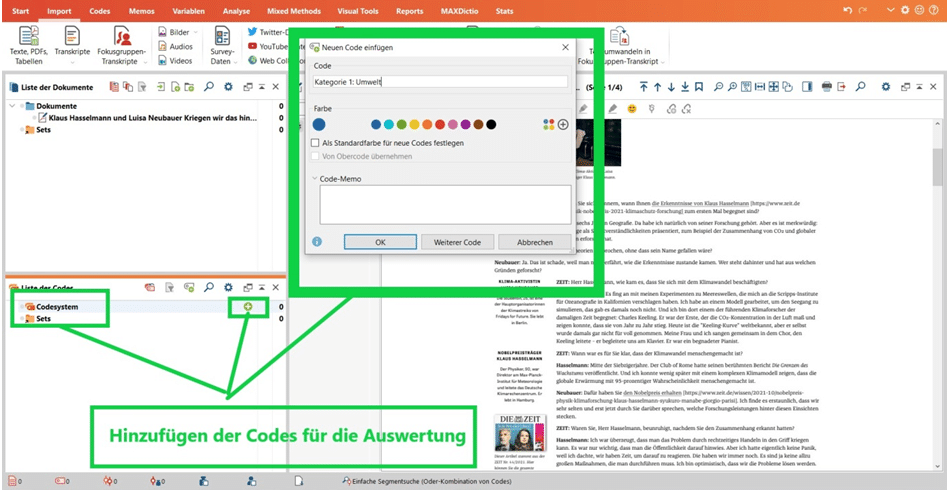949x490 pixels.
Task: Click Abbrechen to cancel dialog
Action: (534, 242)
